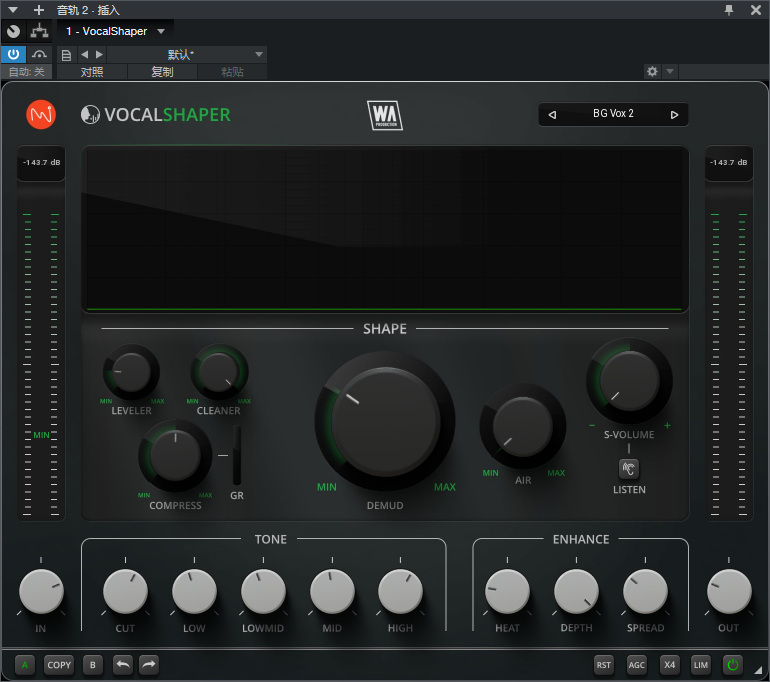The height and width of the screenshot is (682, 770).
Task: Expand the arrow next to settings gear
Action: pos(670,72)
